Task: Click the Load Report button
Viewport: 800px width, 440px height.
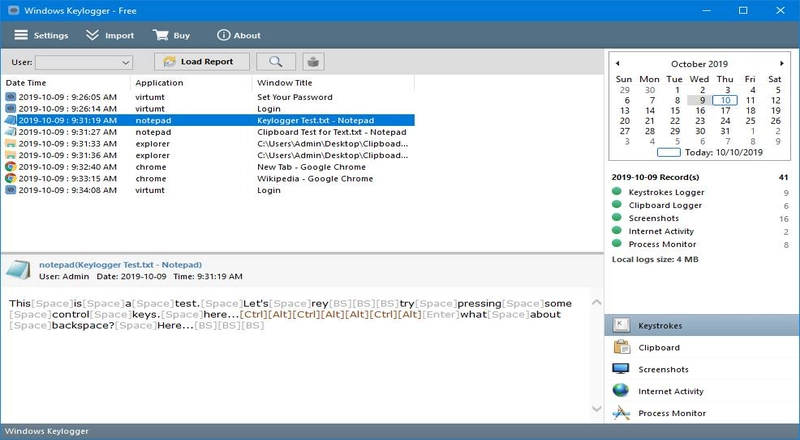Action: (202, 62)
